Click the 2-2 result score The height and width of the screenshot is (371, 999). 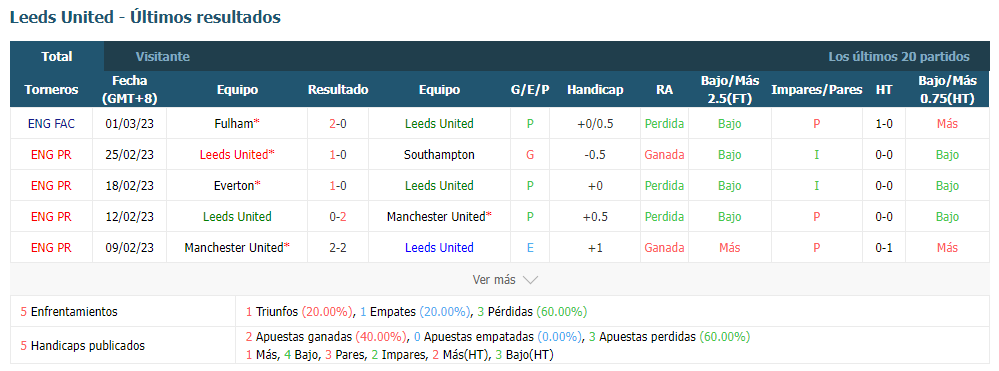pyautogui.click(x=338, y=247)
